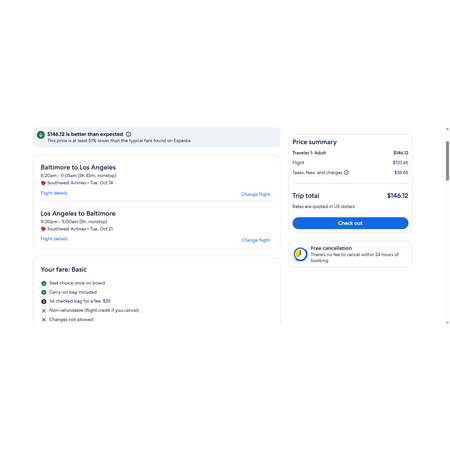Click X icon beside Changes not allowed

coord(44,320)
